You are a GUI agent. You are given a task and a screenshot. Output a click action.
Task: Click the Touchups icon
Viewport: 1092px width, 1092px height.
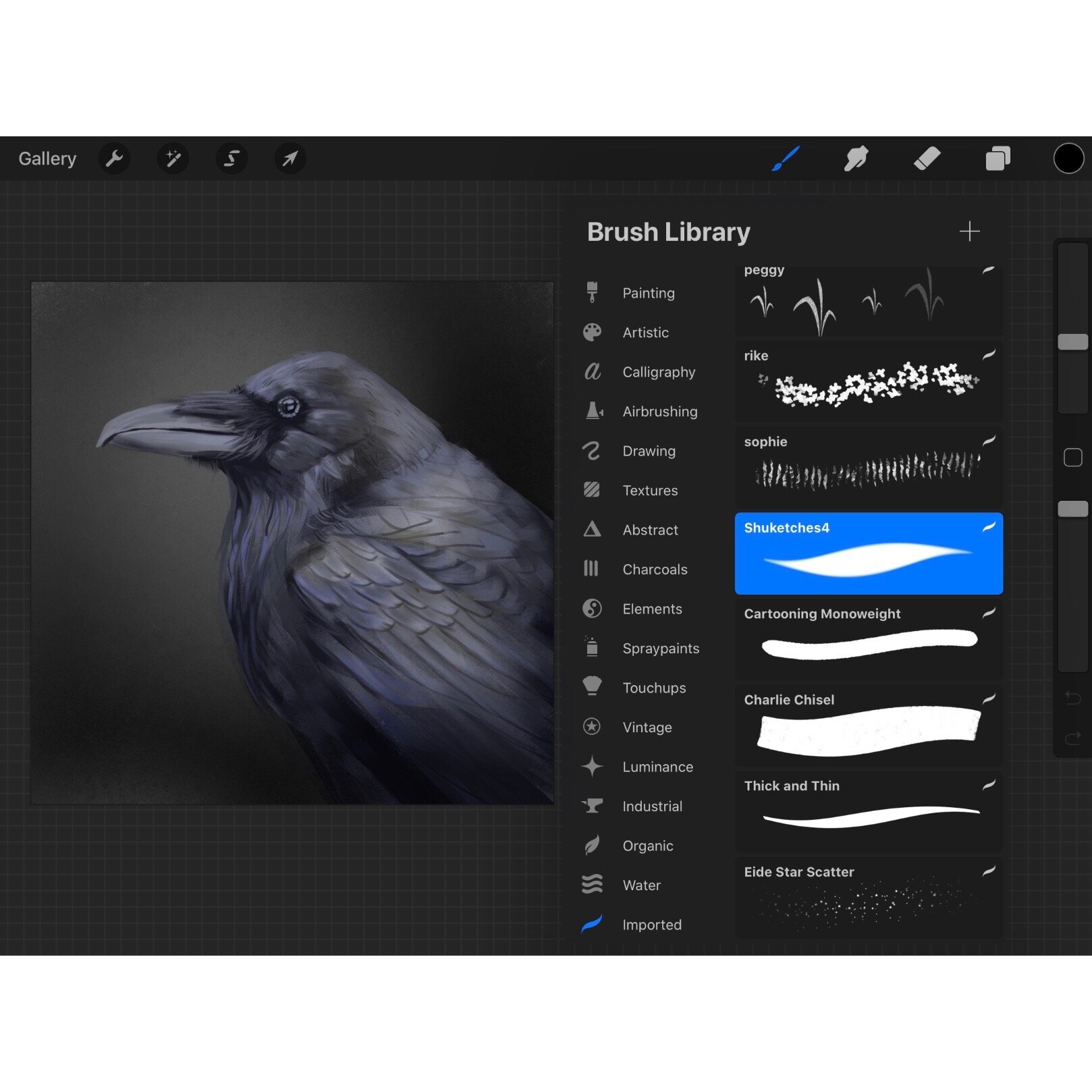592,686
